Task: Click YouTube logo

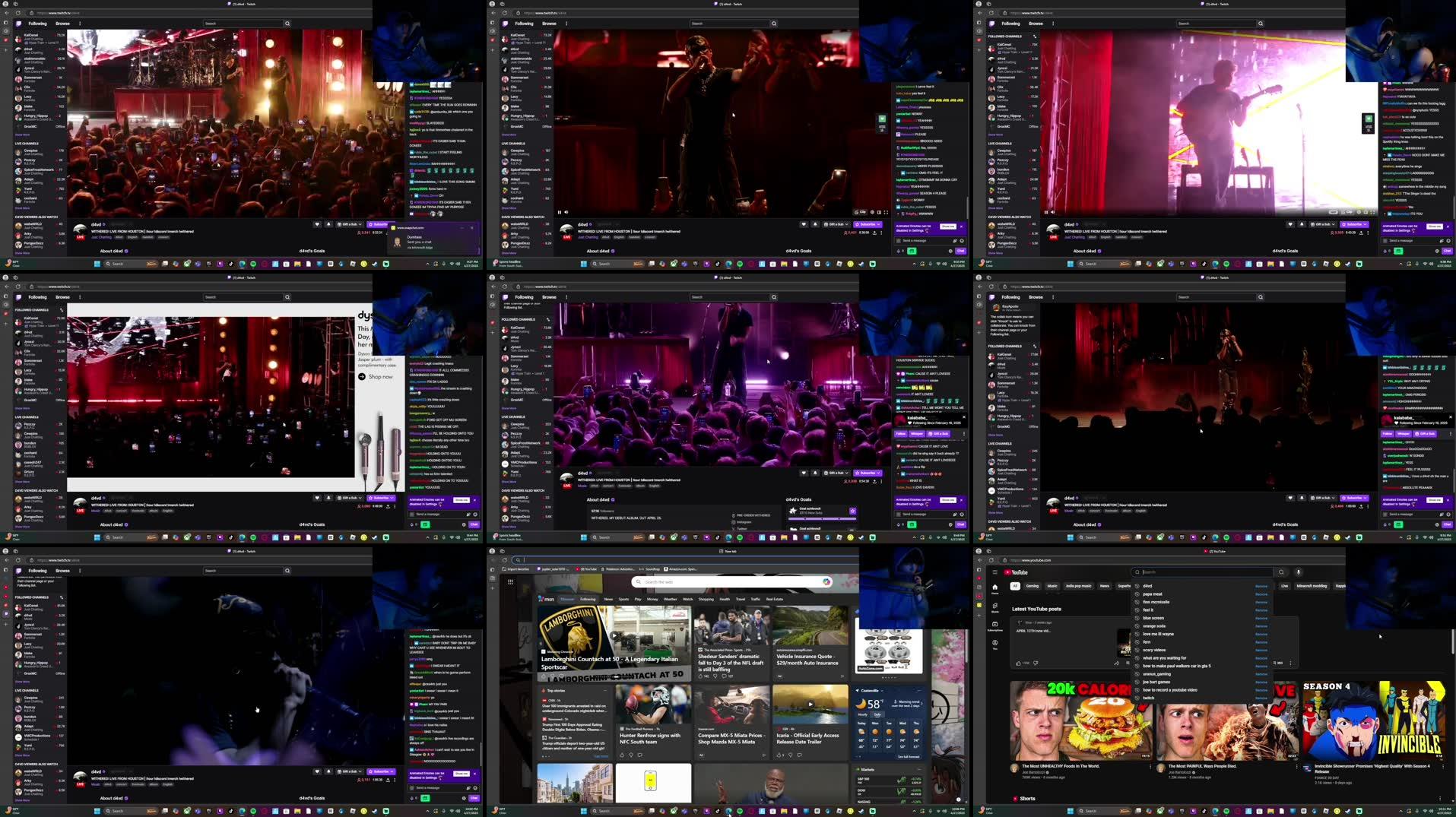Action: [x=1016, y=572]
